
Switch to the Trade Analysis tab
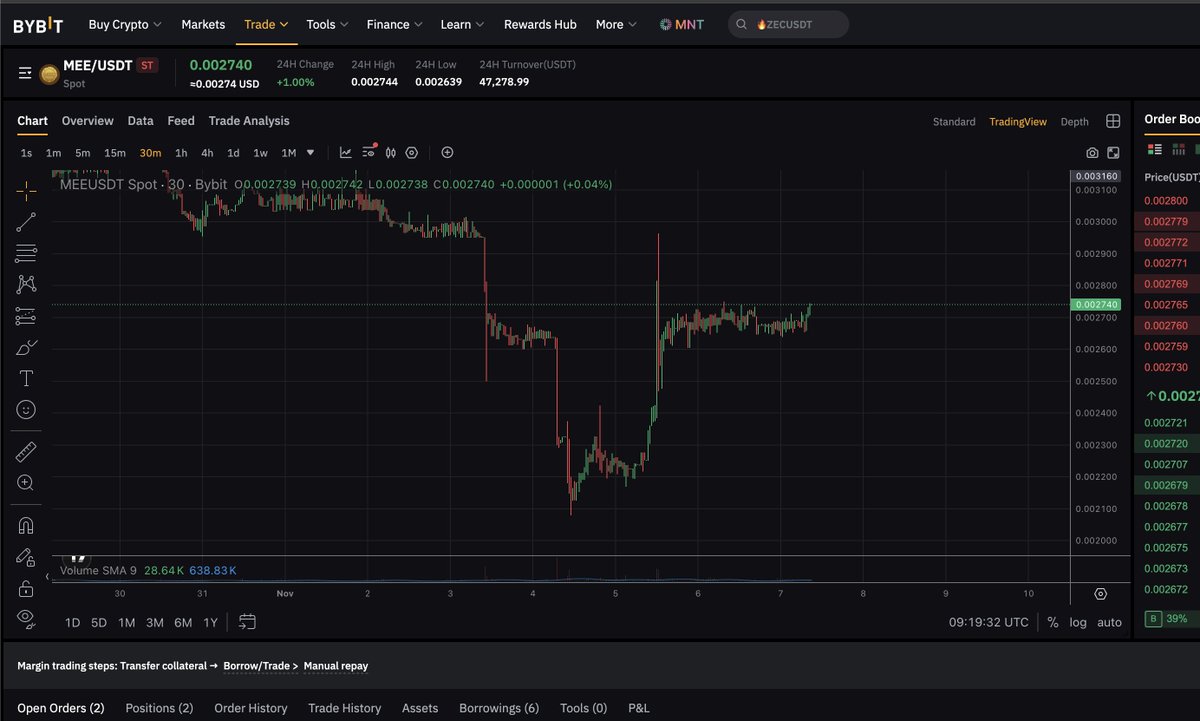tap(249, 121)
